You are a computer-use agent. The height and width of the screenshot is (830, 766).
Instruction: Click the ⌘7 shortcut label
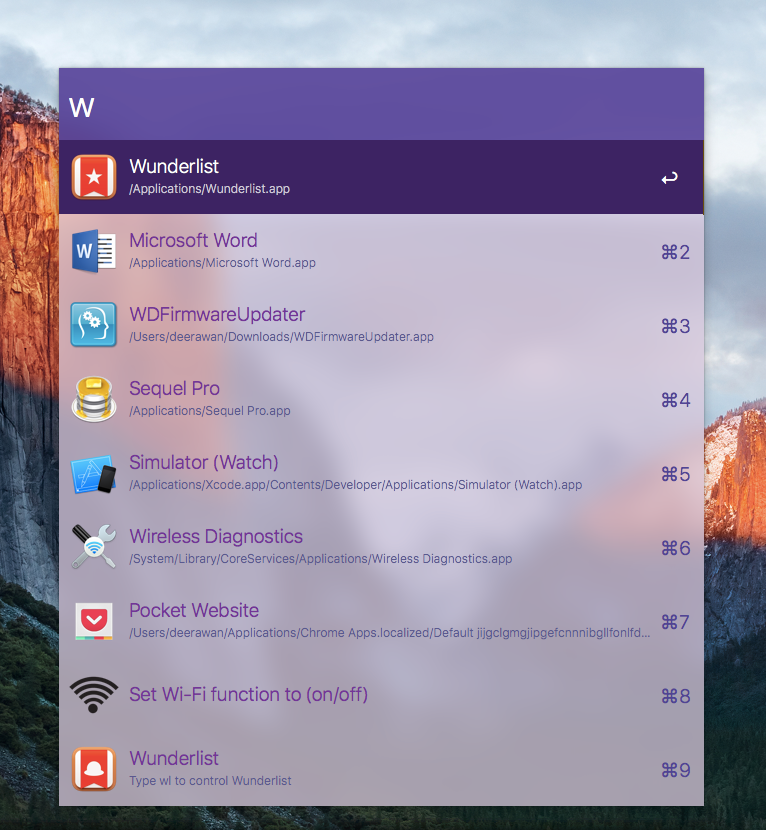point(675,622)
